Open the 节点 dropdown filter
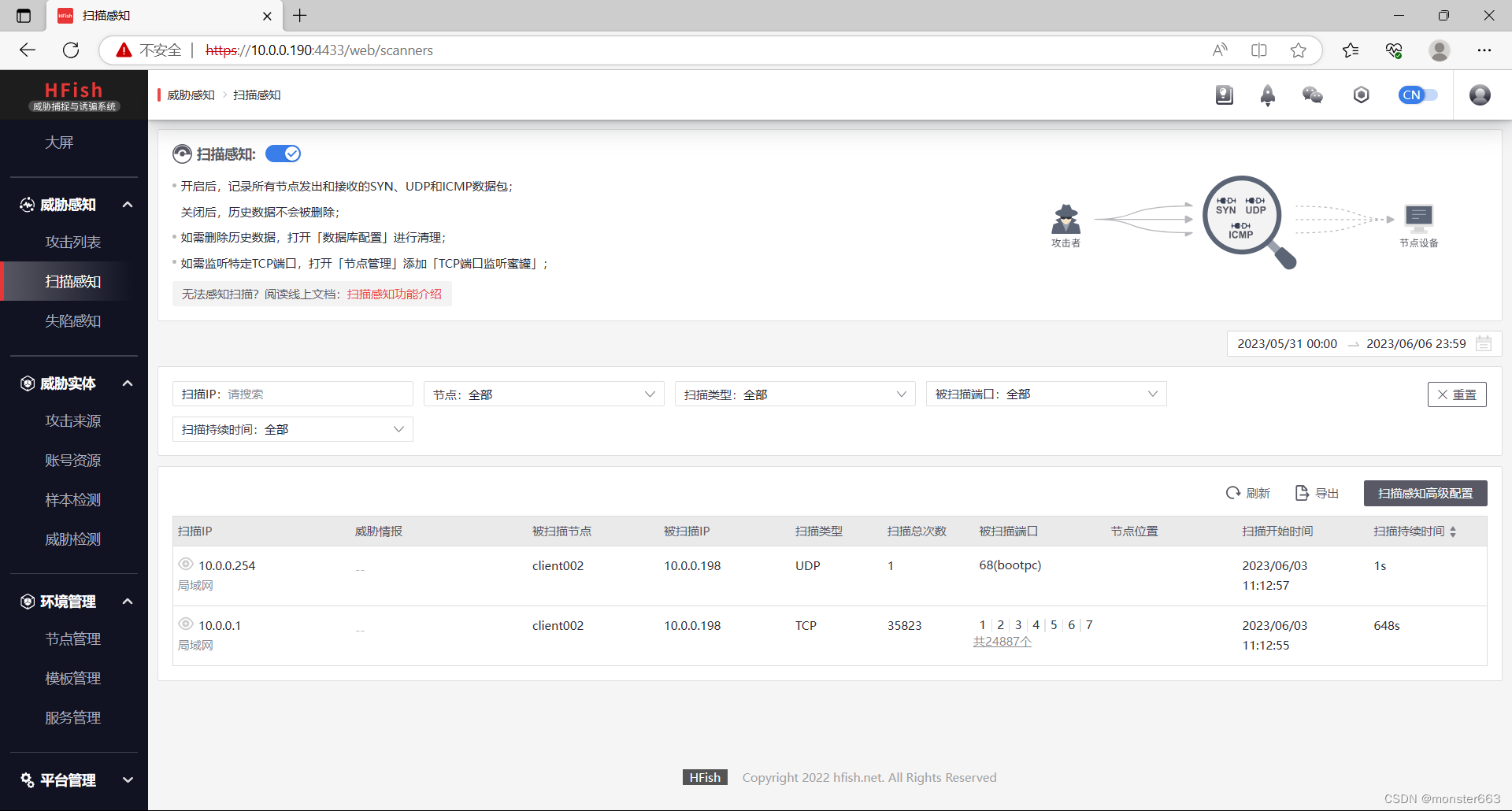 (x=544, y=394)
